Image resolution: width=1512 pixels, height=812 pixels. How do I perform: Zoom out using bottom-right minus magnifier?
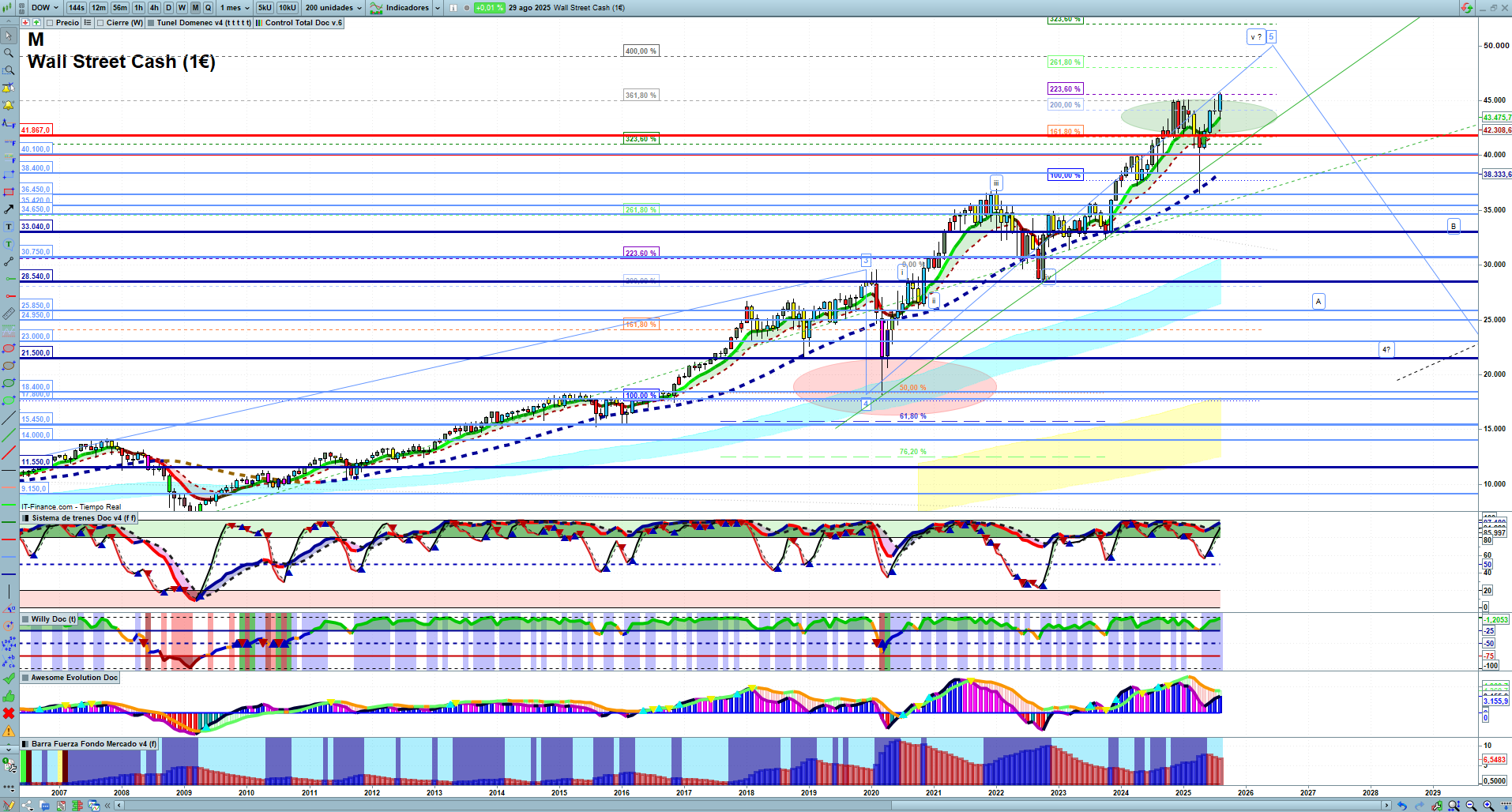point(1472,806)
